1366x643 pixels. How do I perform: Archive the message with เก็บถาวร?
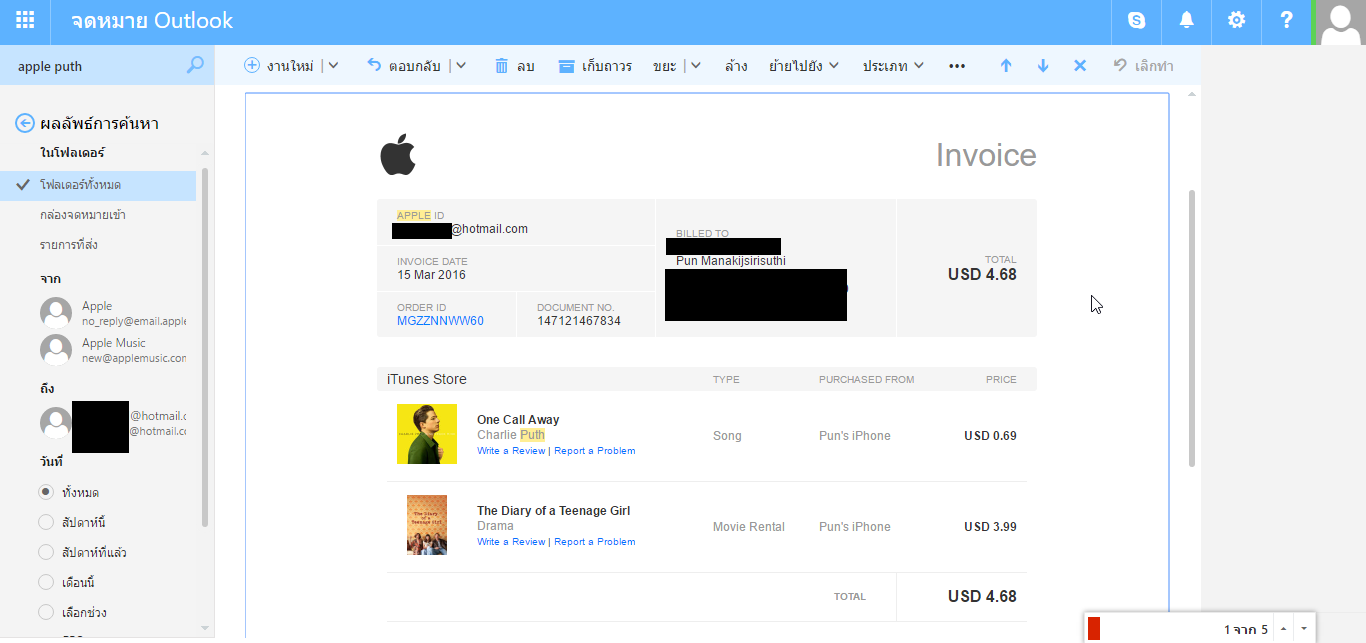594,66
